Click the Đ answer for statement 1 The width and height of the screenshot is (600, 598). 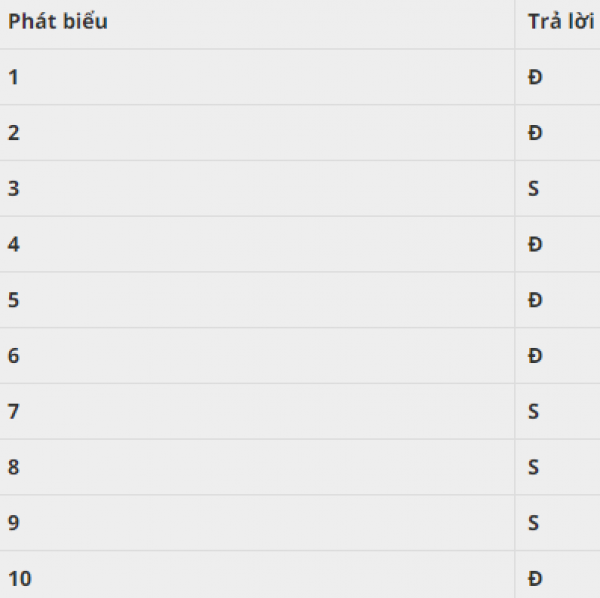[535, 77]
